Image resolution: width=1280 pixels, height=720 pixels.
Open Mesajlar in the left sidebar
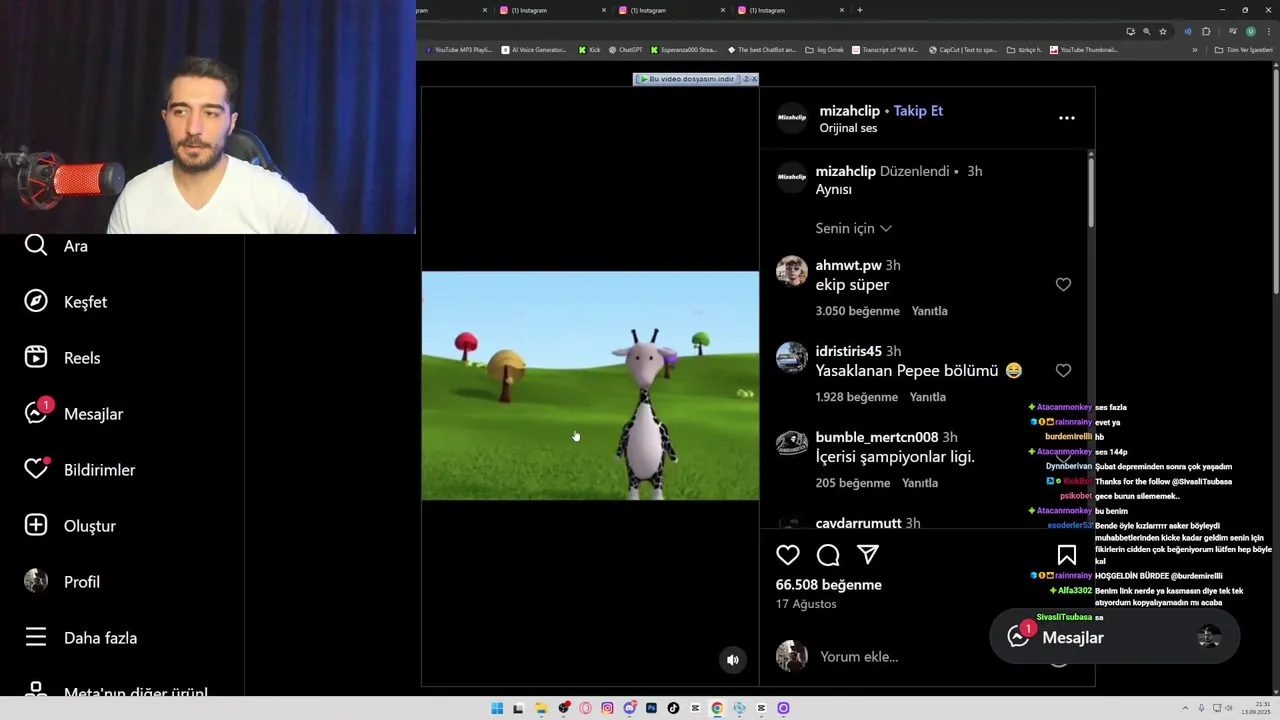74,413
